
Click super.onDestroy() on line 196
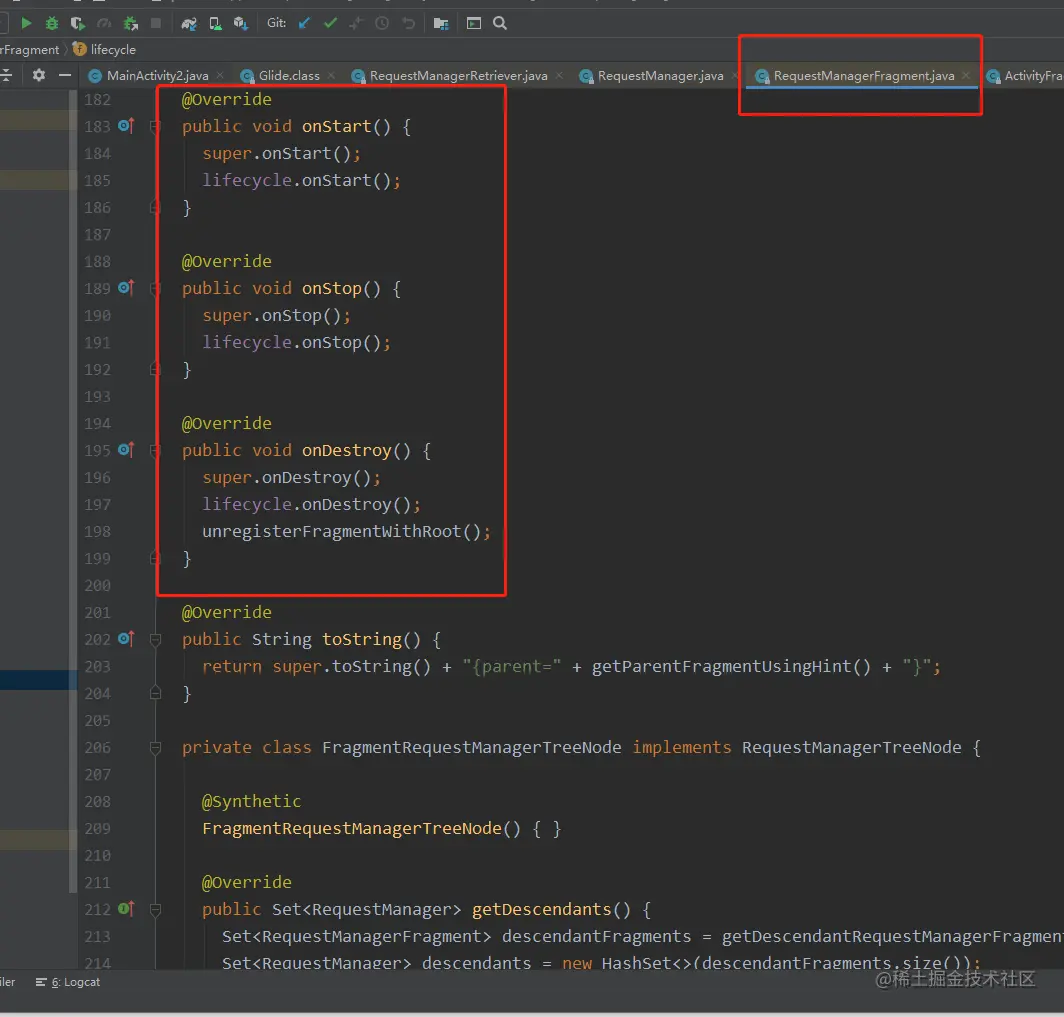291,478
